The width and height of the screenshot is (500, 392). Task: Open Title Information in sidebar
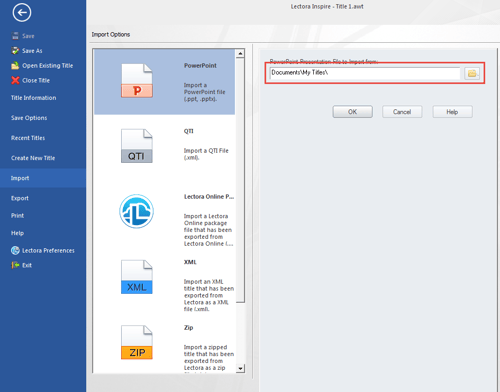point(34,98)
